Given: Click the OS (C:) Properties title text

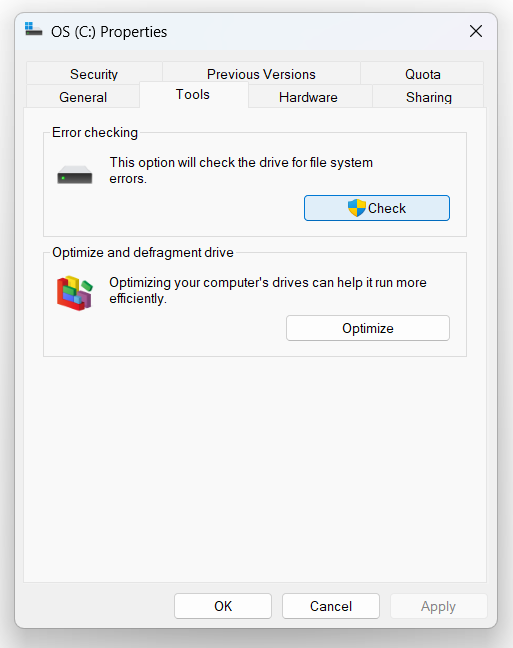Looking at the screenshot, I should click(109, 32).
